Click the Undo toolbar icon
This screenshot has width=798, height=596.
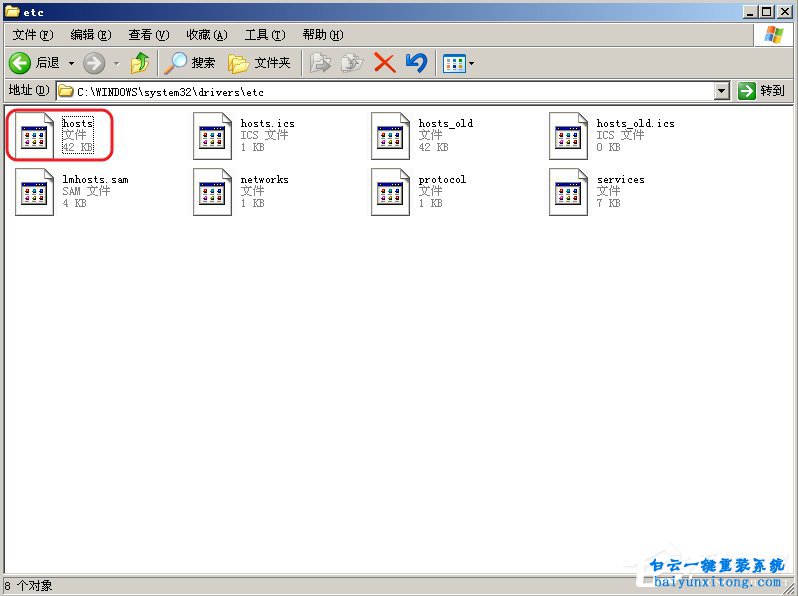(x=416, y=63)
